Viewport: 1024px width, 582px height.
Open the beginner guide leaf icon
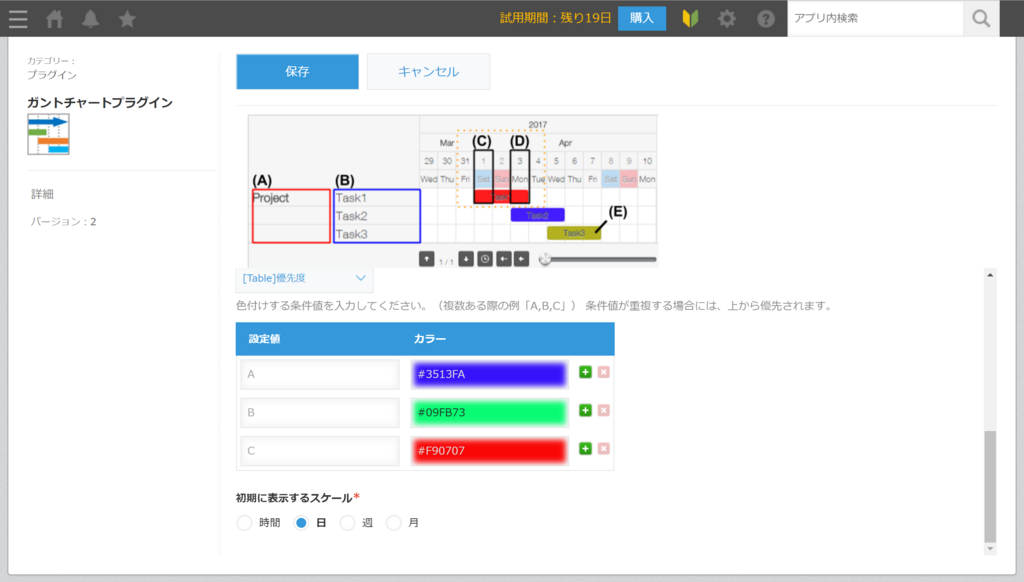click(x=690, y=18)
